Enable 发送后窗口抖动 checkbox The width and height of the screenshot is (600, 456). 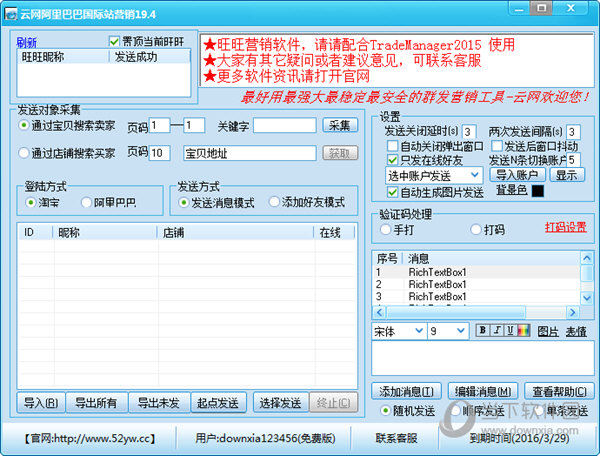tap(496, 146)
